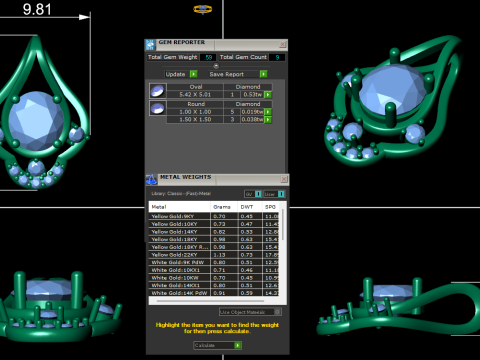The width and height of the screenshot is (480, 360).
Task: Click the 9.81 dimension label
Action: click(x=37, y=9)
